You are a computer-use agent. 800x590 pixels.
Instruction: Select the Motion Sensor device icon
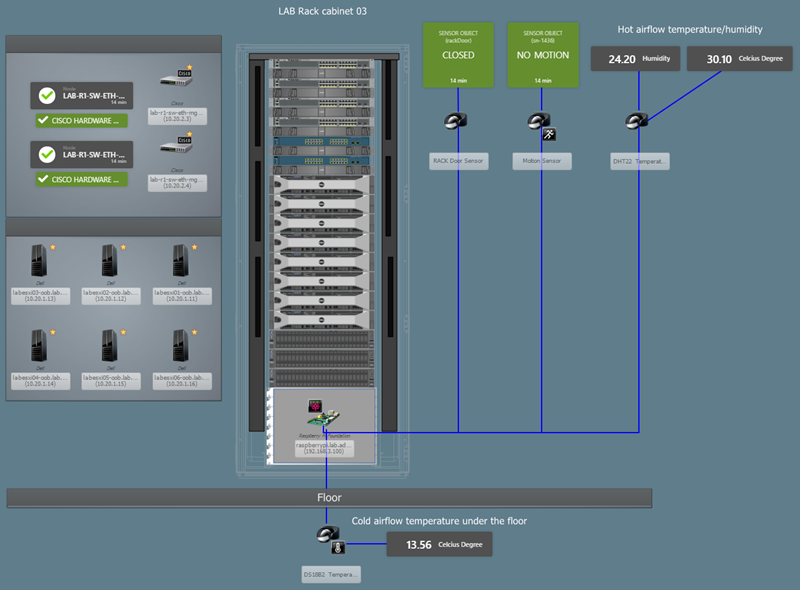coord(539,121)
